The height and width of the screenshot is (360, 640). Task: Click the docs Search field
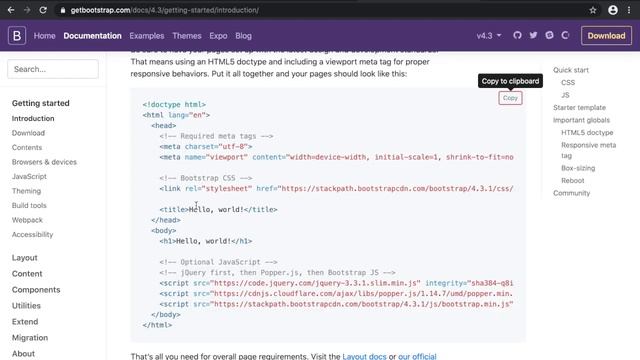tap(53, 69)
